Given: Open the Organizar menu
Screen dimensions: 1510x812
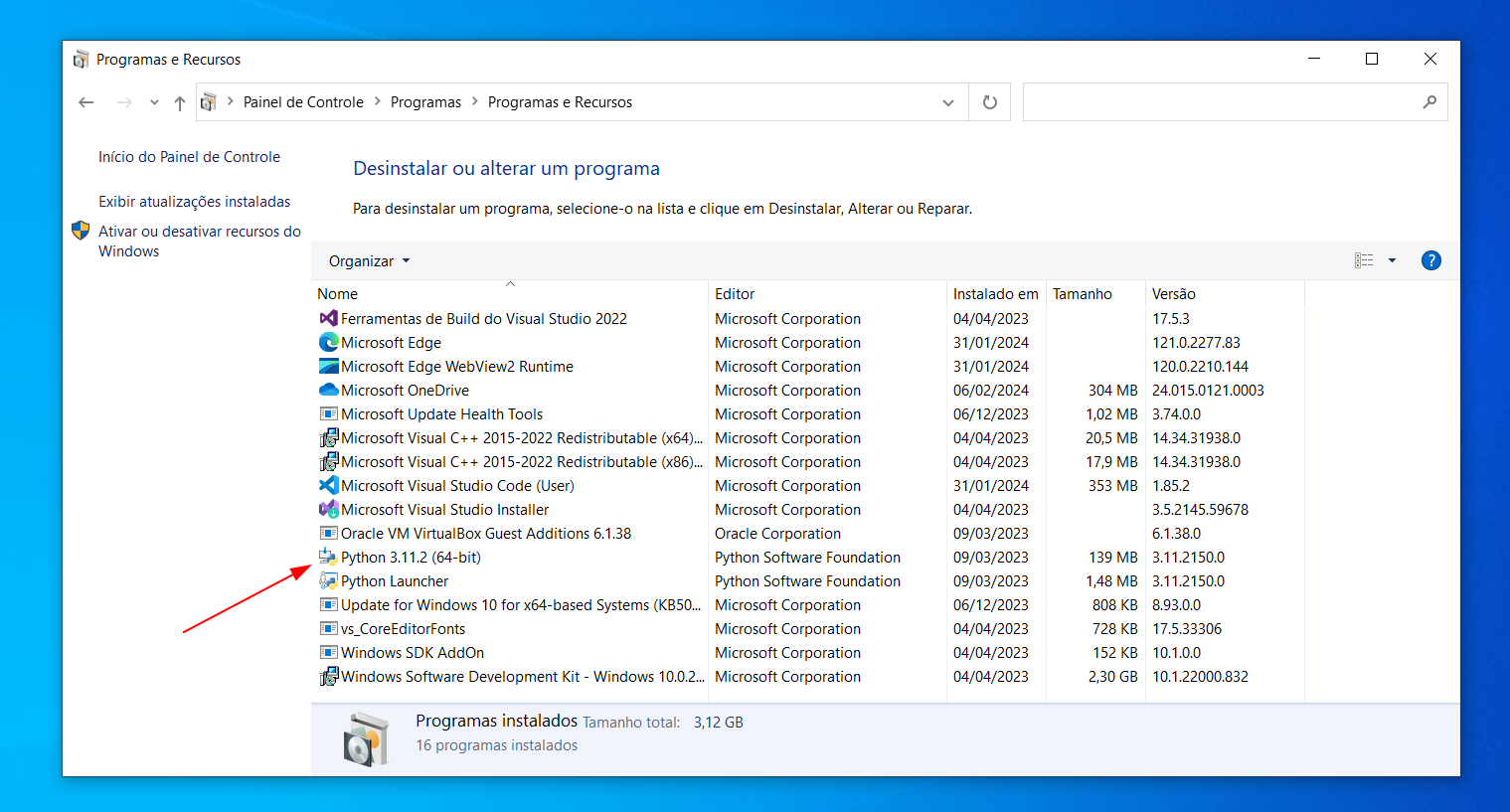Looking at the screenshot, I should [368, 260].
